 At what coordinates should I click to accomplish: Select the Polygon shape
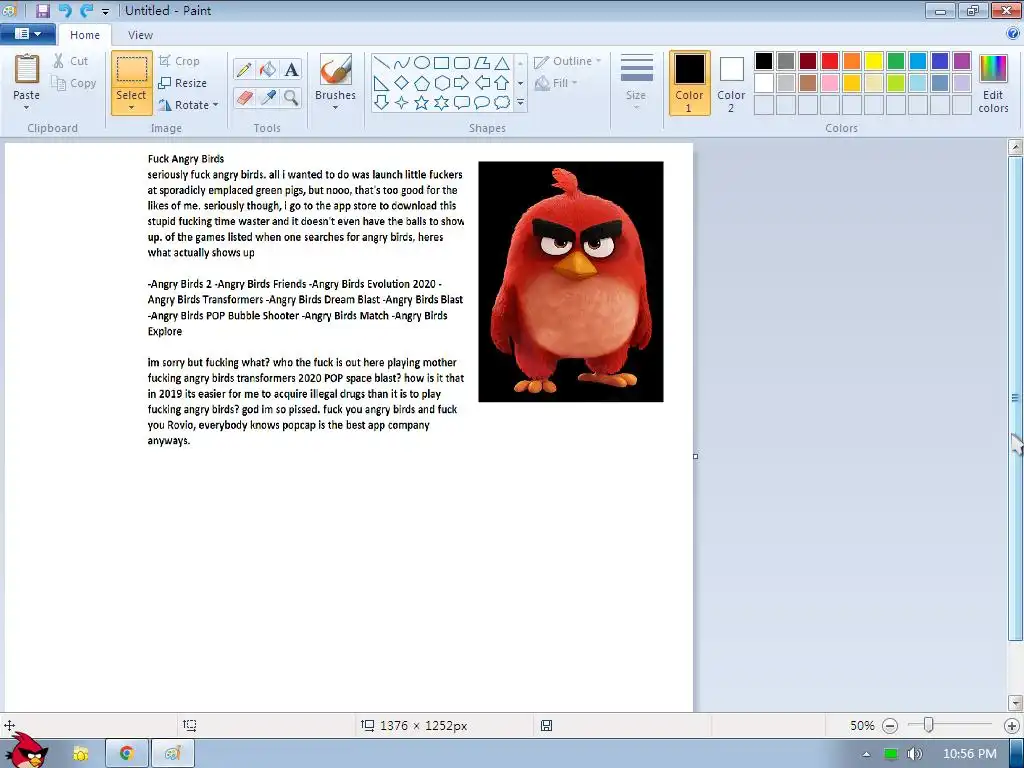coord(482,63)
